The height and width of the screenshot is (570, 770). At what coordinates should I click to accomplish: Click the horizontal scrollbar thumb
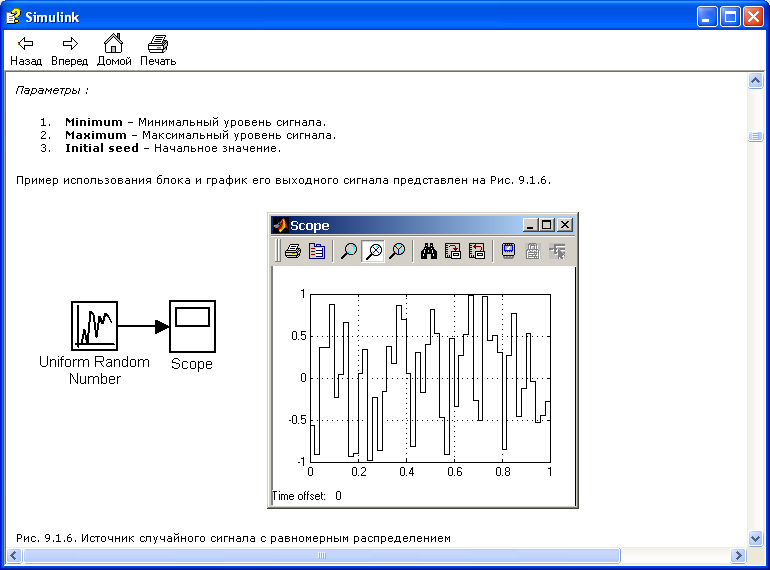tap(322, 555)
